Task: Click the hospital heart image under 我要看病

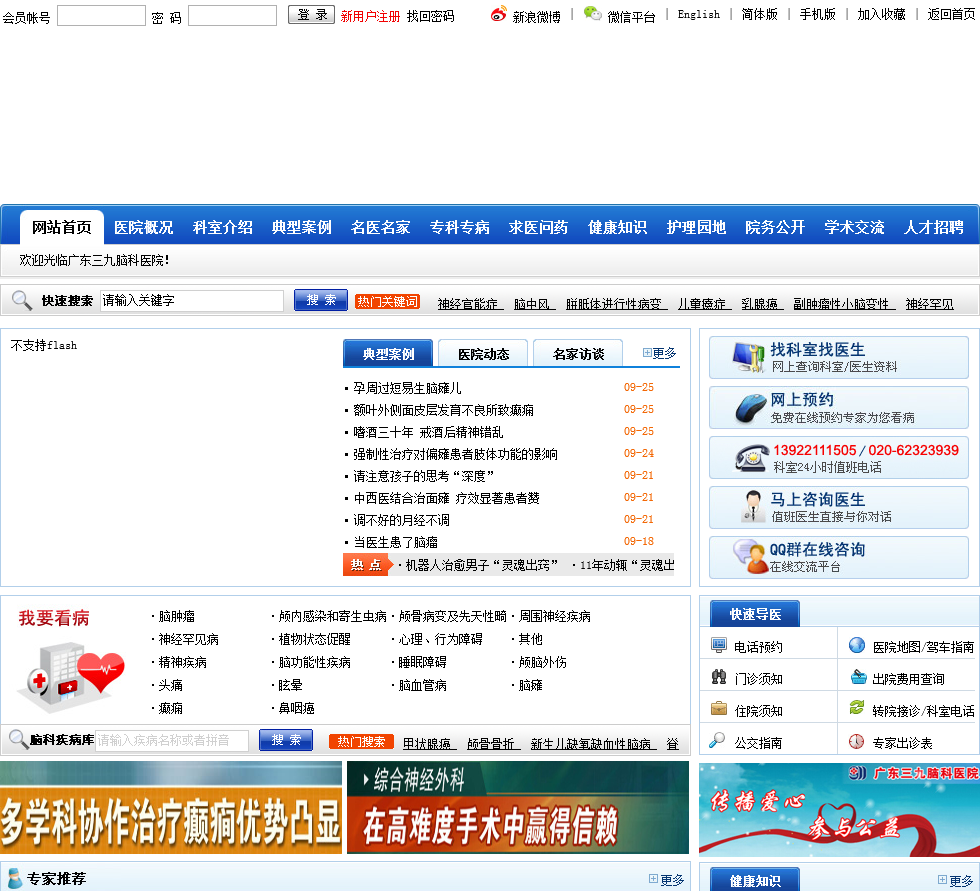Action: click(x=71, y=677)
